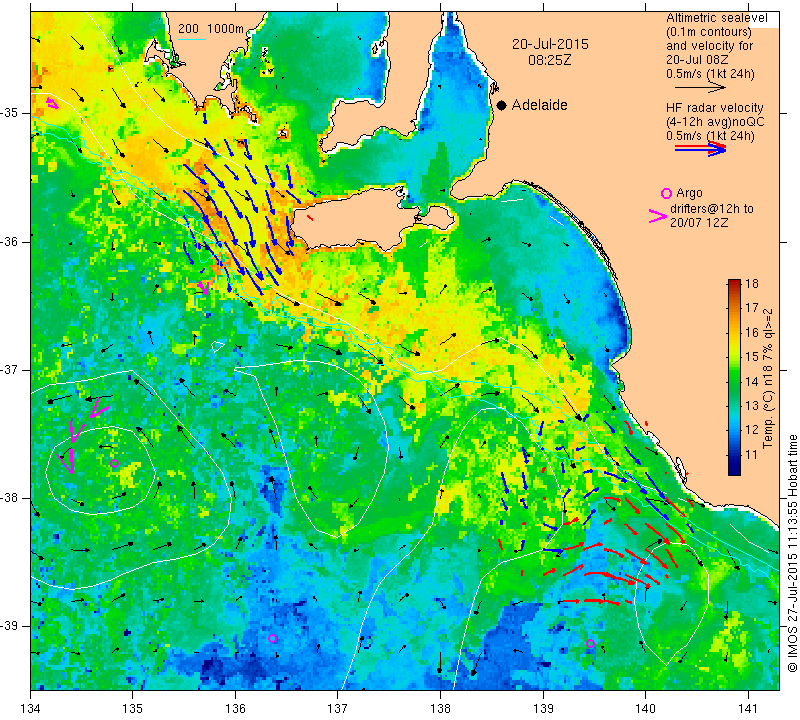Click the Argo float marker near 139.5E 39.1S
The width and height of the screenshot is (800, 720).
(590, 643)
